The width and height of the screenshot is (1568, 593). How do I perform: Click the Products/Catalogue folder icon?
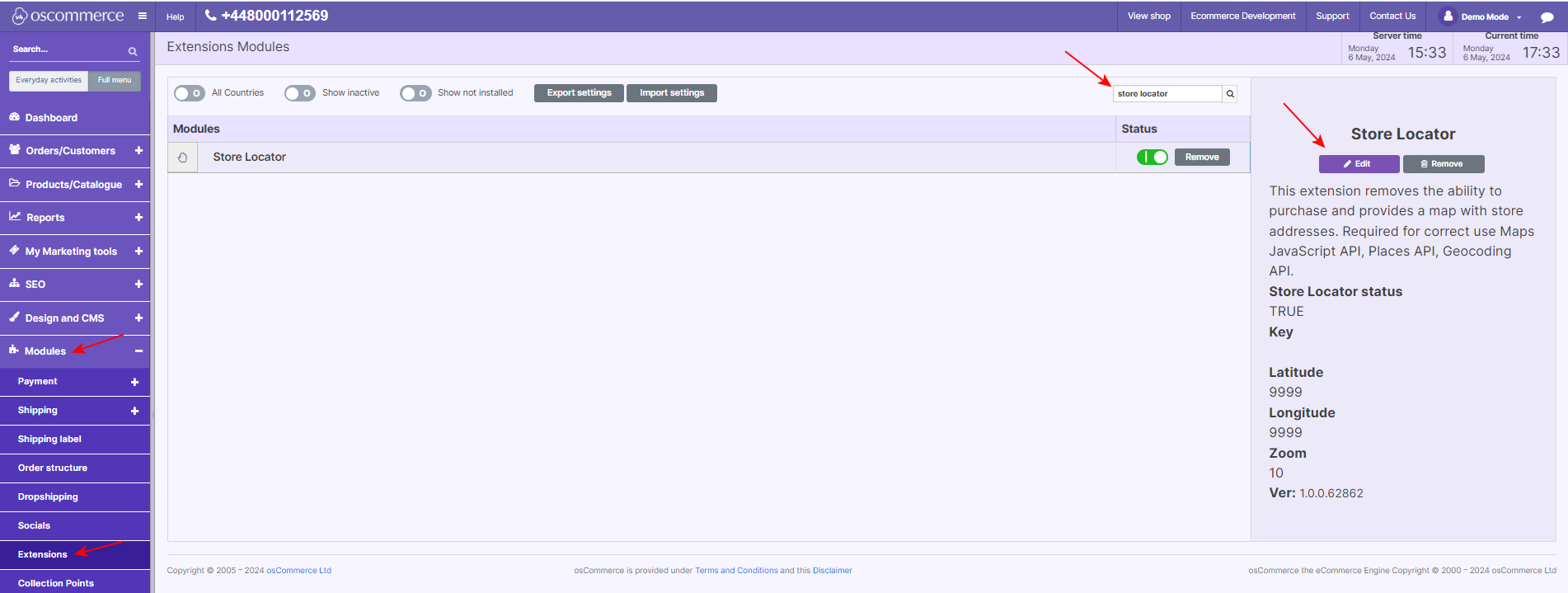(15, 183)
